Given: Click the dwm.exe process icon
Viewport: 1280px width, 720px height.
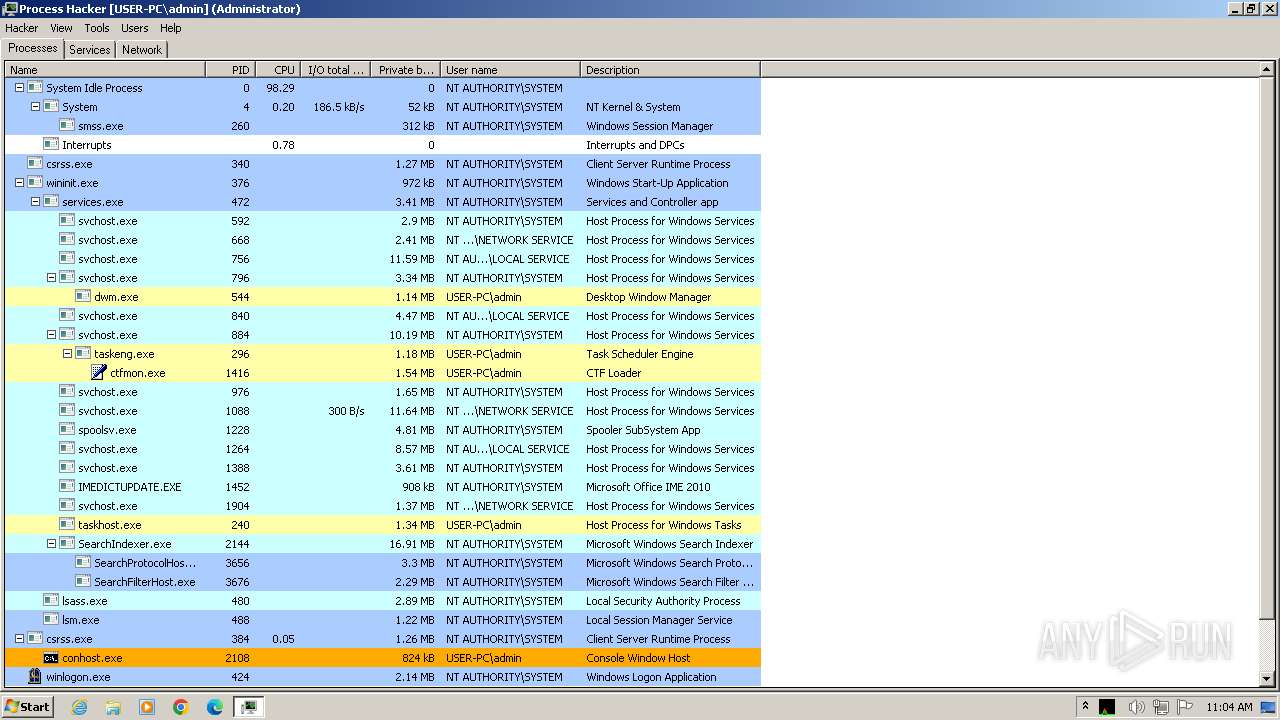Looking at the screenshot, I should (83, 297).
